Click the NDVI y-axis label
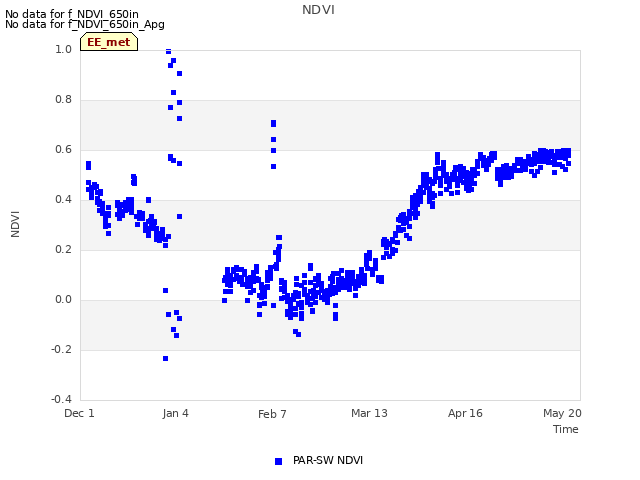This screenshot has height=480, width=640. (15, 224)
